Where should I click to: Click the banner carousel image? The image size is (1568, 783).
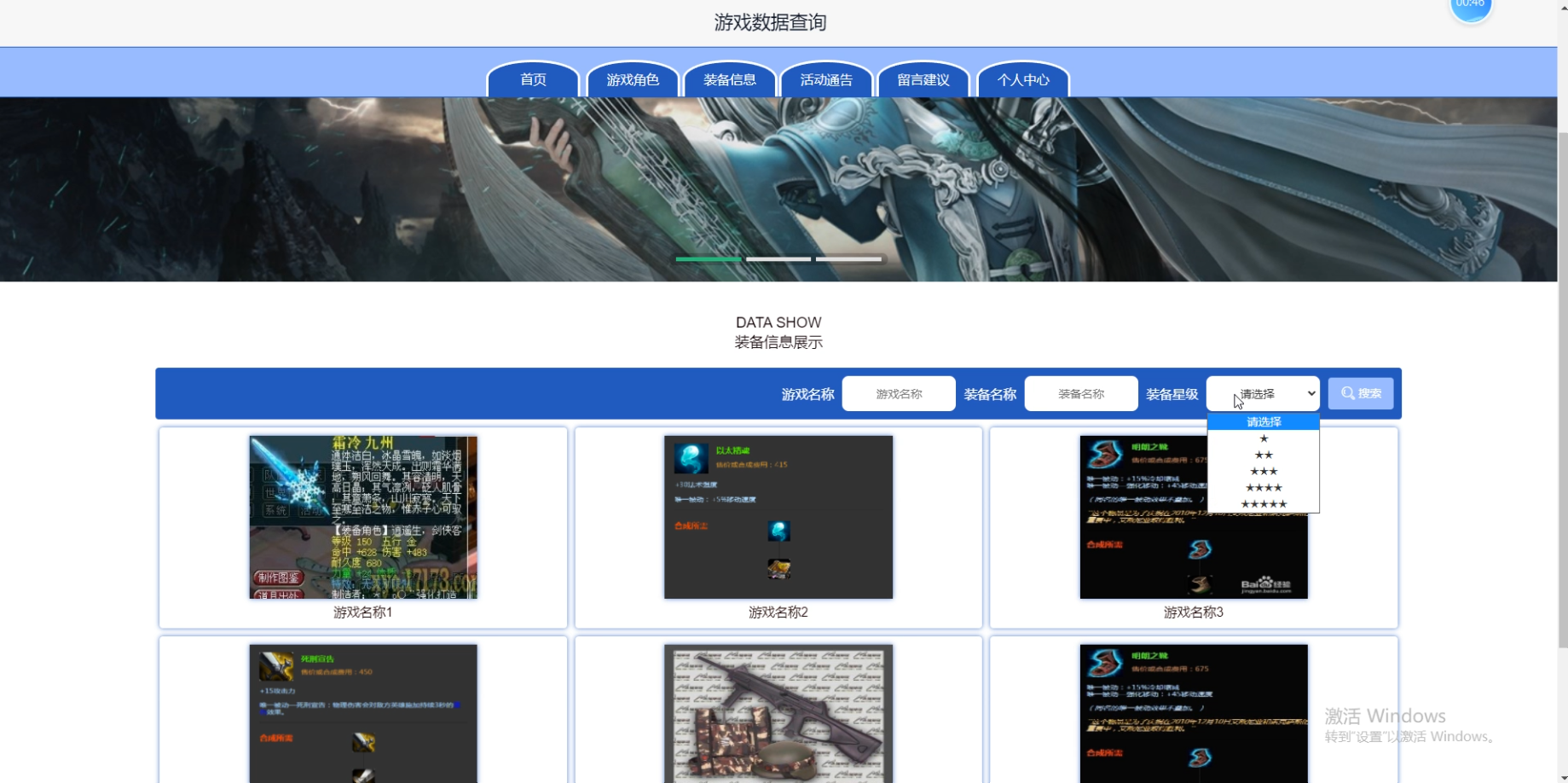[778, 189]
